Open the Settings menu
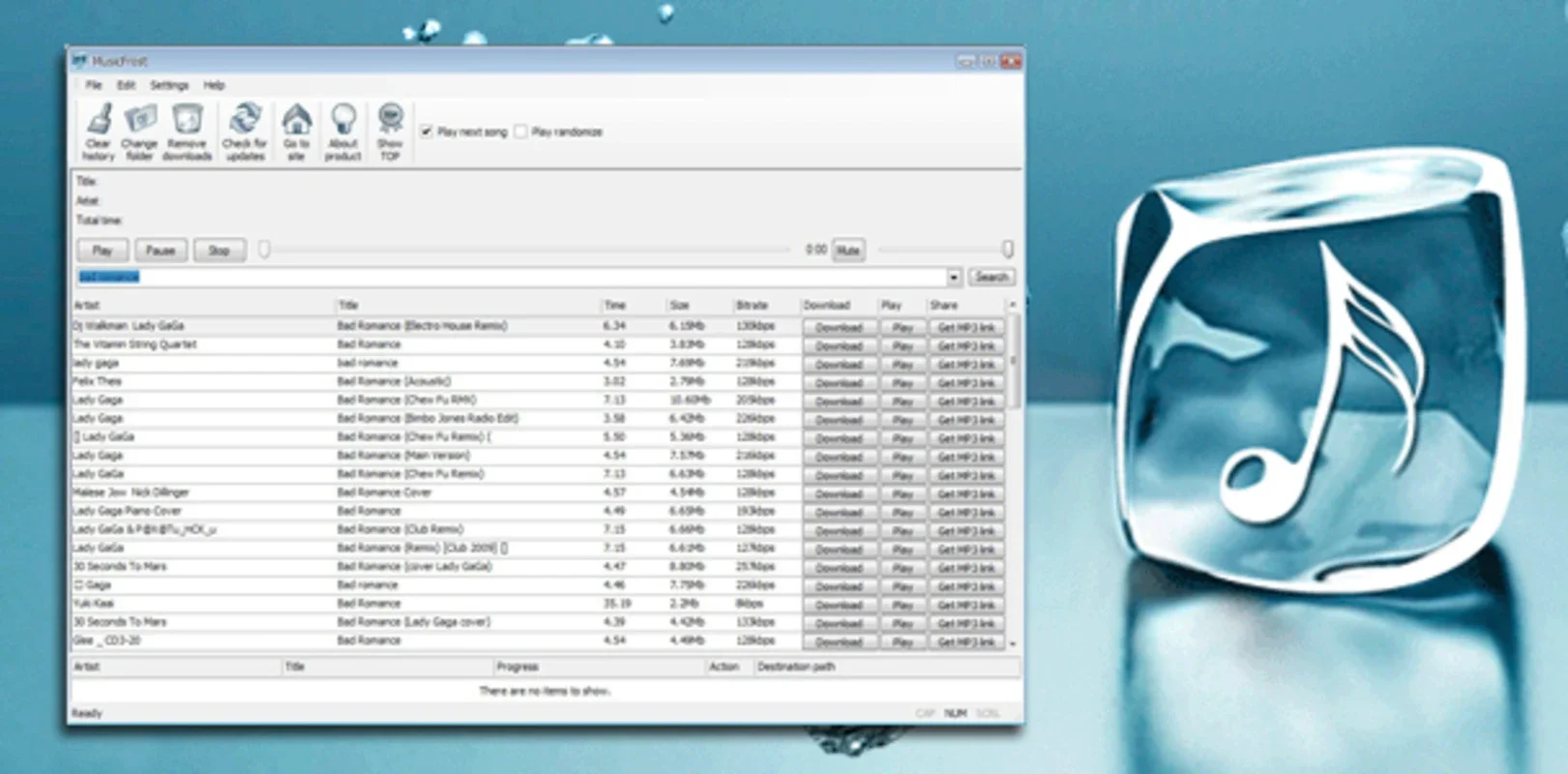The image size is (1568, 774). tap(169, 85)
